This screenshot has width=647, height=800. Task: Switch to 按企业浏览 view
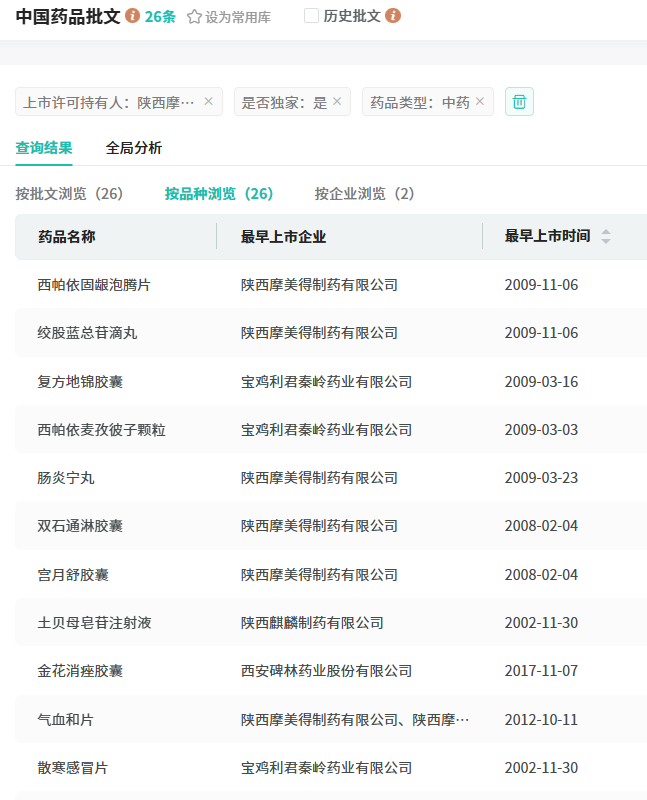point(364,194)
